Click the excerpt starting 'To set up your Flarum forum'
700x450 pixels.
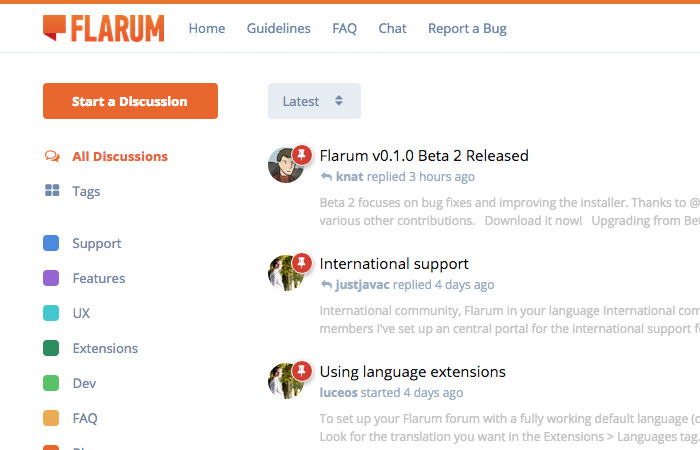click(x=510, y=428)
